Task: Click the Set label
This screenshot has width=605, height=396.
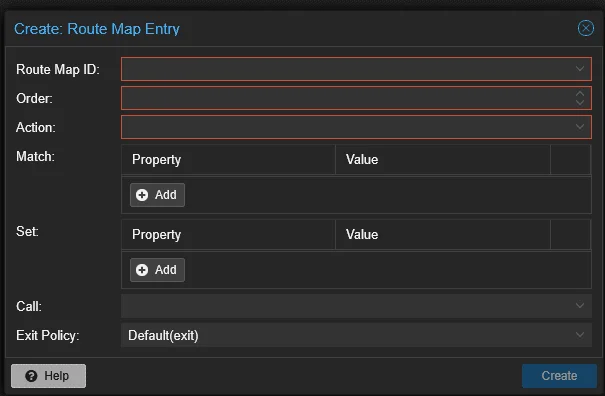Action: [27, 231]
